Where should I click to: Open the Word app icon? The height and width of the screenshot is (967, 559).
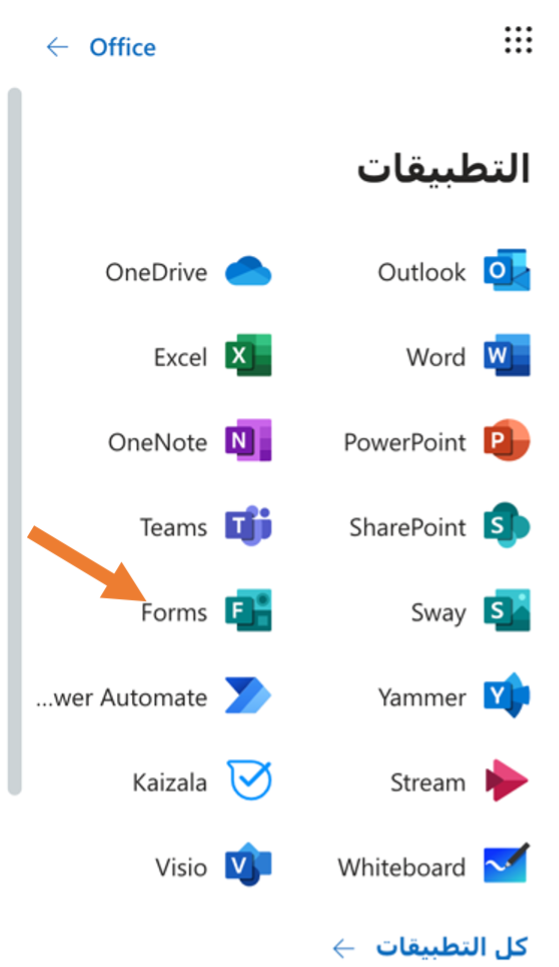(x=507, y=356)
